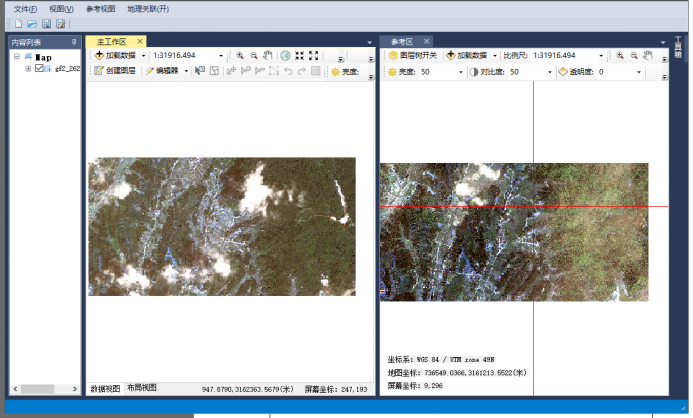Select the pan hand tool in main workspace
The width and height of the screenshot is (693, 418).
(x=268, y=56)
